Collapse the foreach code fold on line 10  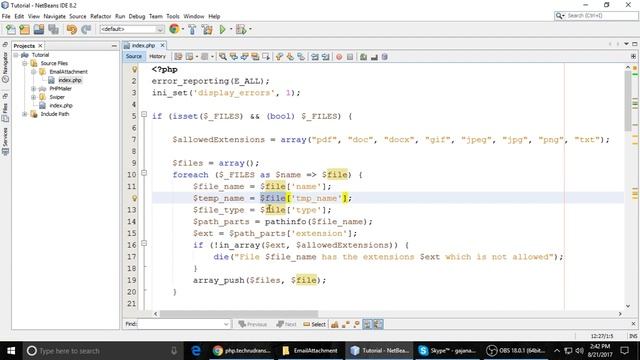[x=144, y=173]
